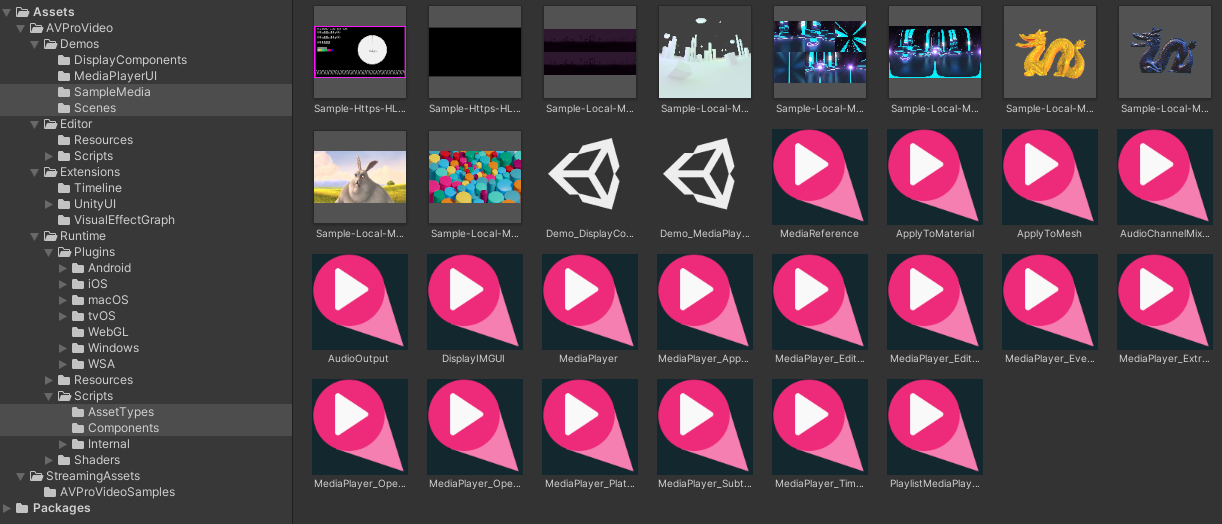
Task: Select the golden dragon video thumbnail
Action: click(1049, 52)
